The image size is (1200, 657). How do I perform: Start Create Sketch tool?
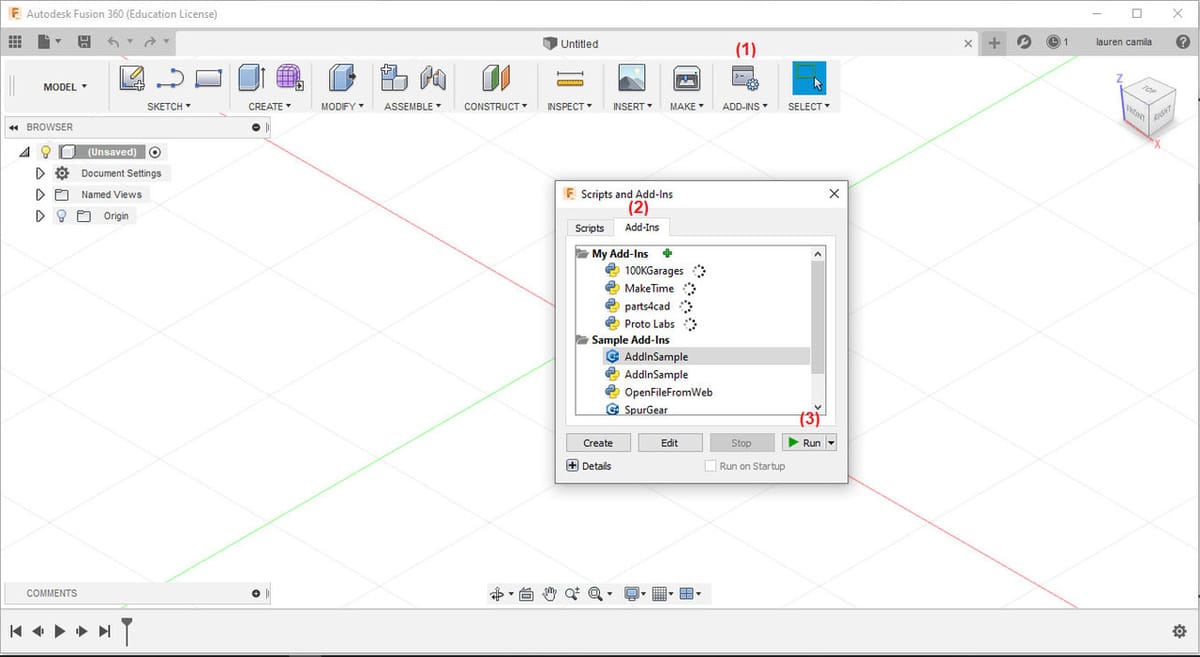[132, 78]
